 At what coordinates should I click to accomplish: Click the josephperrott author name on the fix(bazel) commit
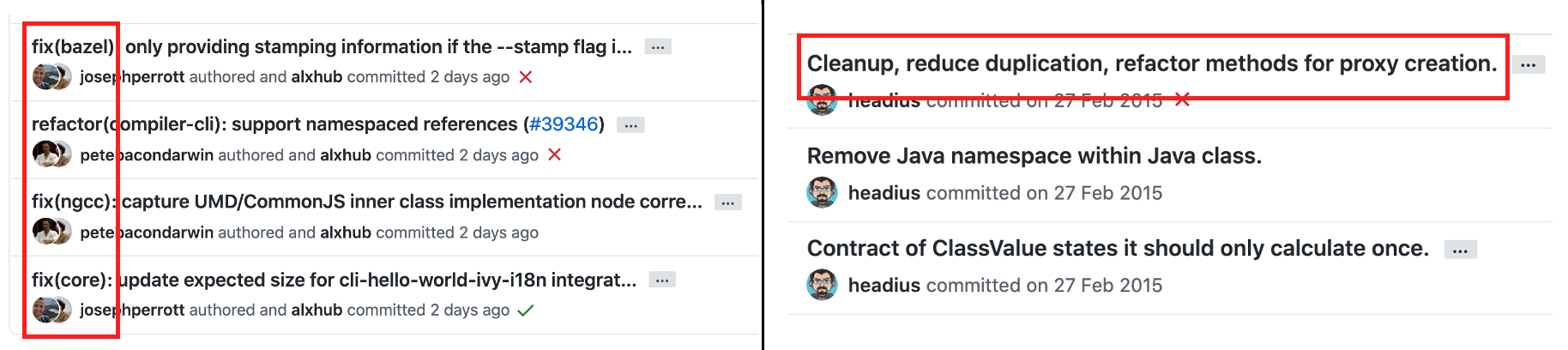pyautogui.click(x=133, y=77)
